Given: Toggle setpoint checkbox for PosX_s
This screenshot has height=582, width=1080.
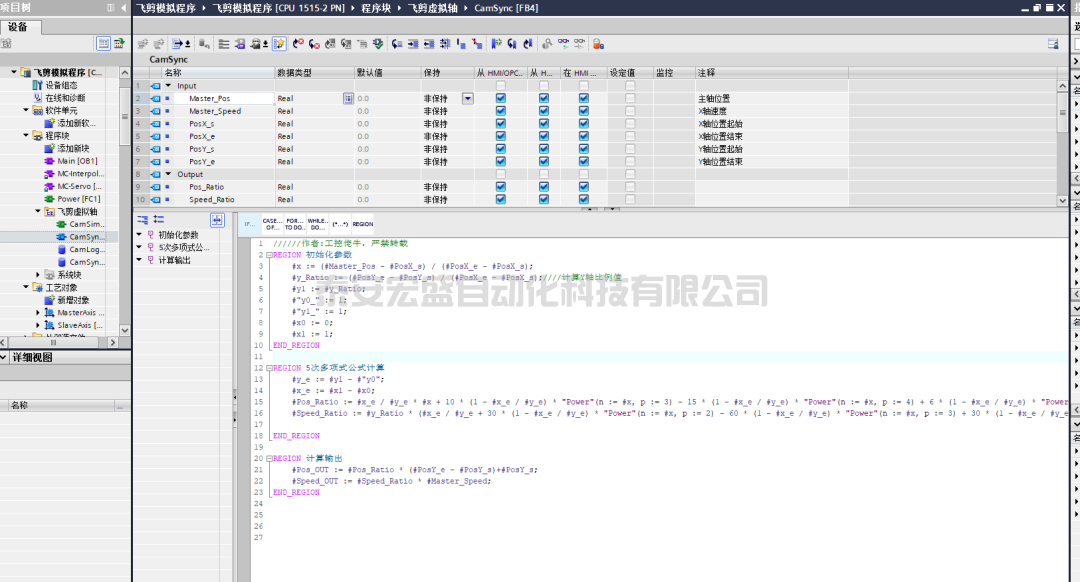Looking at the screenshot, I should pyautogui.click(x=630, y=124).
